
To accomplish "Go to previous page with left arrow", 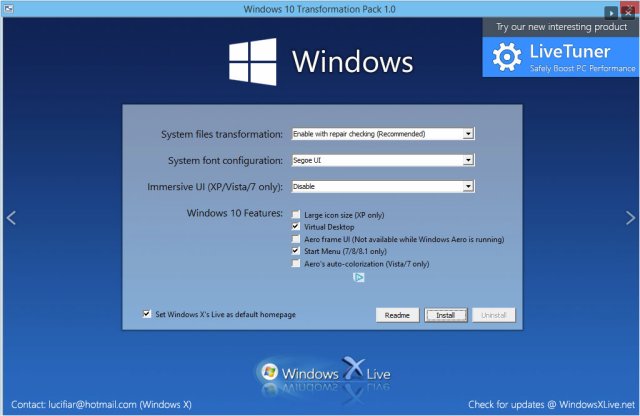I will pyautogui.click(x=11, y=218).
